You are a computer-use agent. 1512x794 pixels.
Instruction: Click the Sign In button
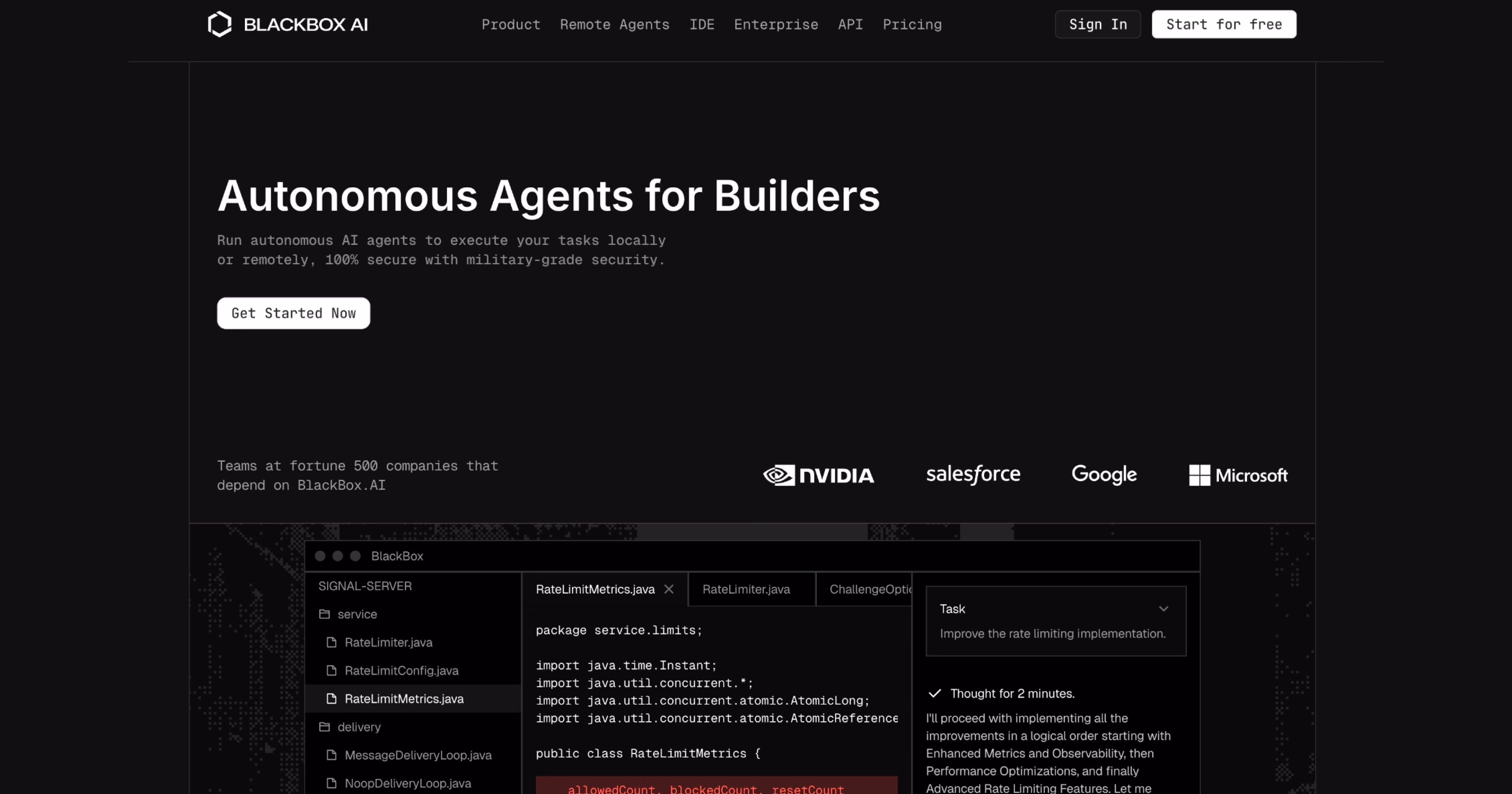click(x=1097, y=25)
